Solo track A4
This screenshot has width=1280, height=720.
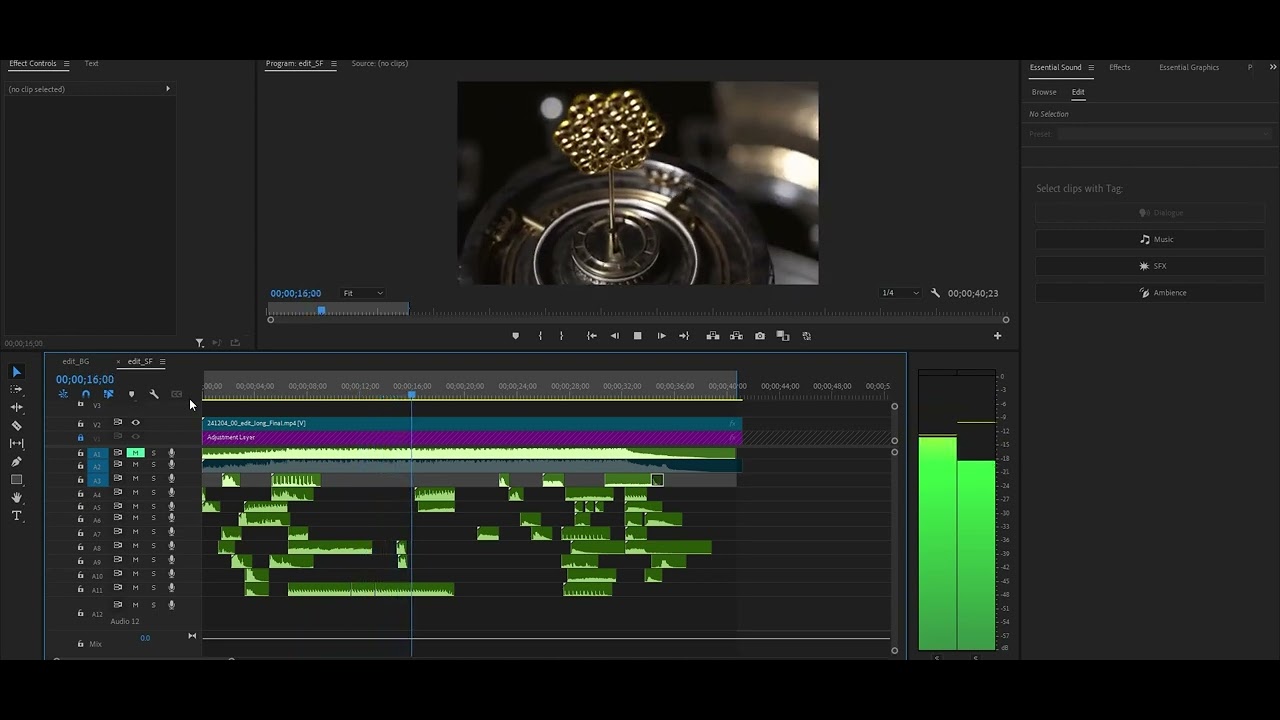153,492
